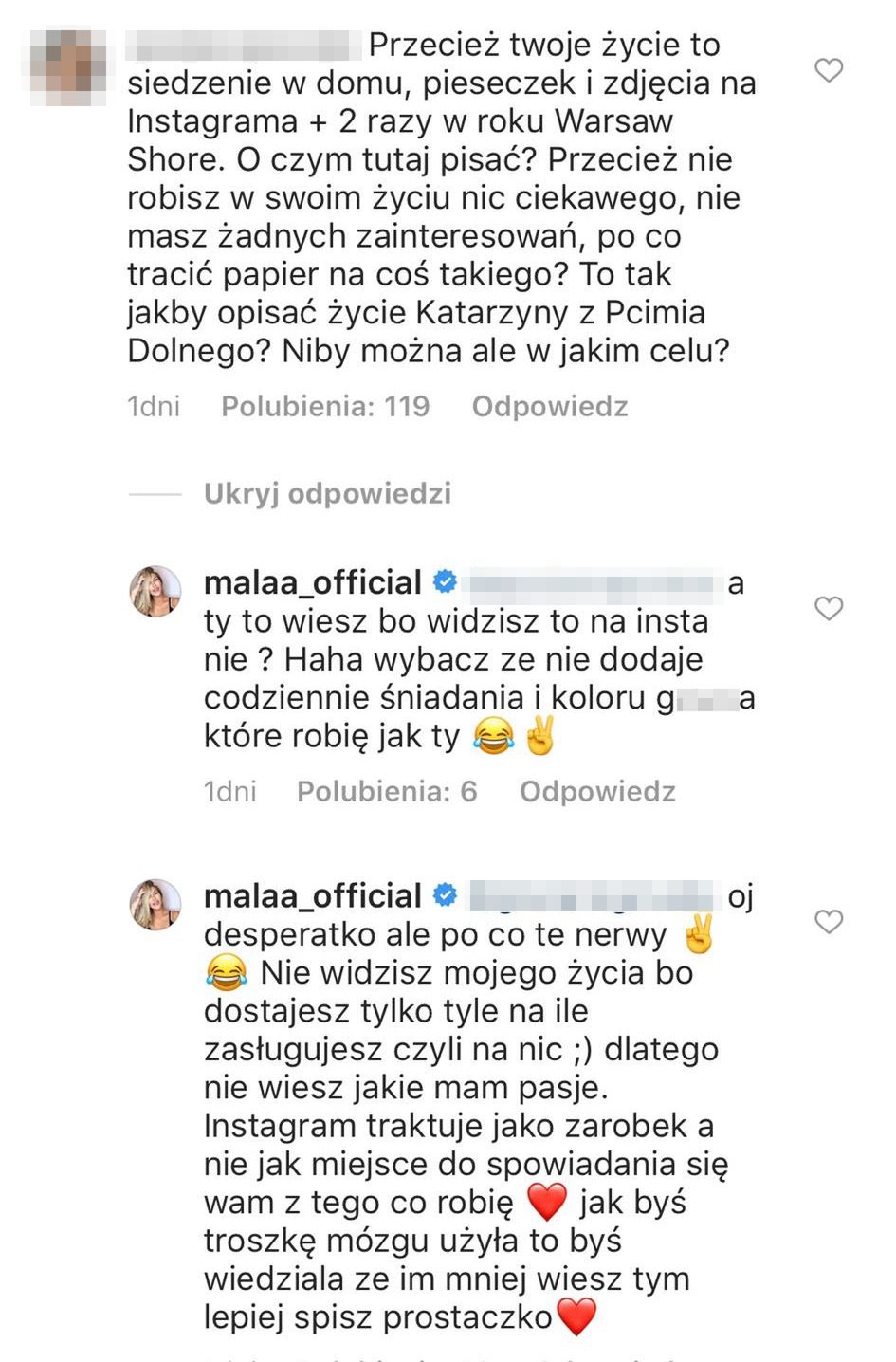Open the malaa_official username in the second reply
The image size is (896, 1362).
(x=313, y=895)
